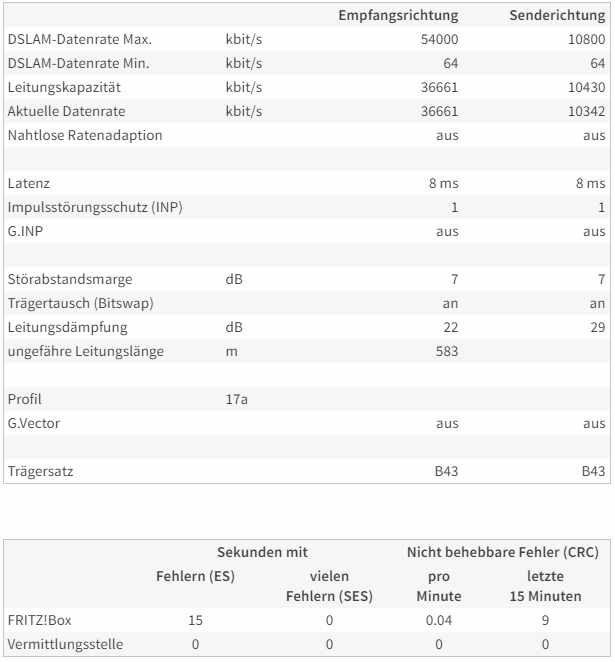Click the DSLAM-Datenrate Max. row label
Screen dimensions: 615x662
(x=80, y=39)
